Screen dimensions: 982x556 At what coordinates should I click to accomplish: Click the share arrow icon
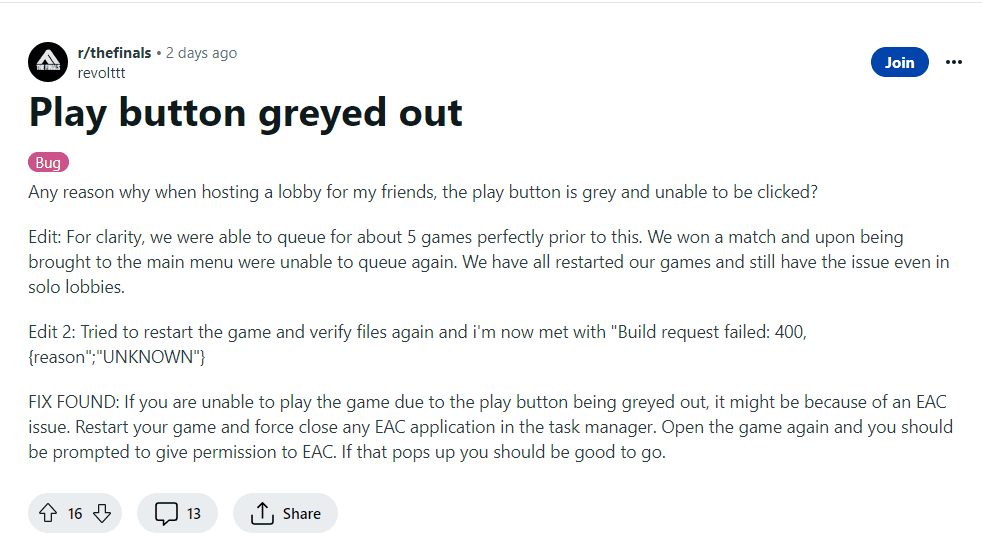pyautogui.click(x=262, y=513)
